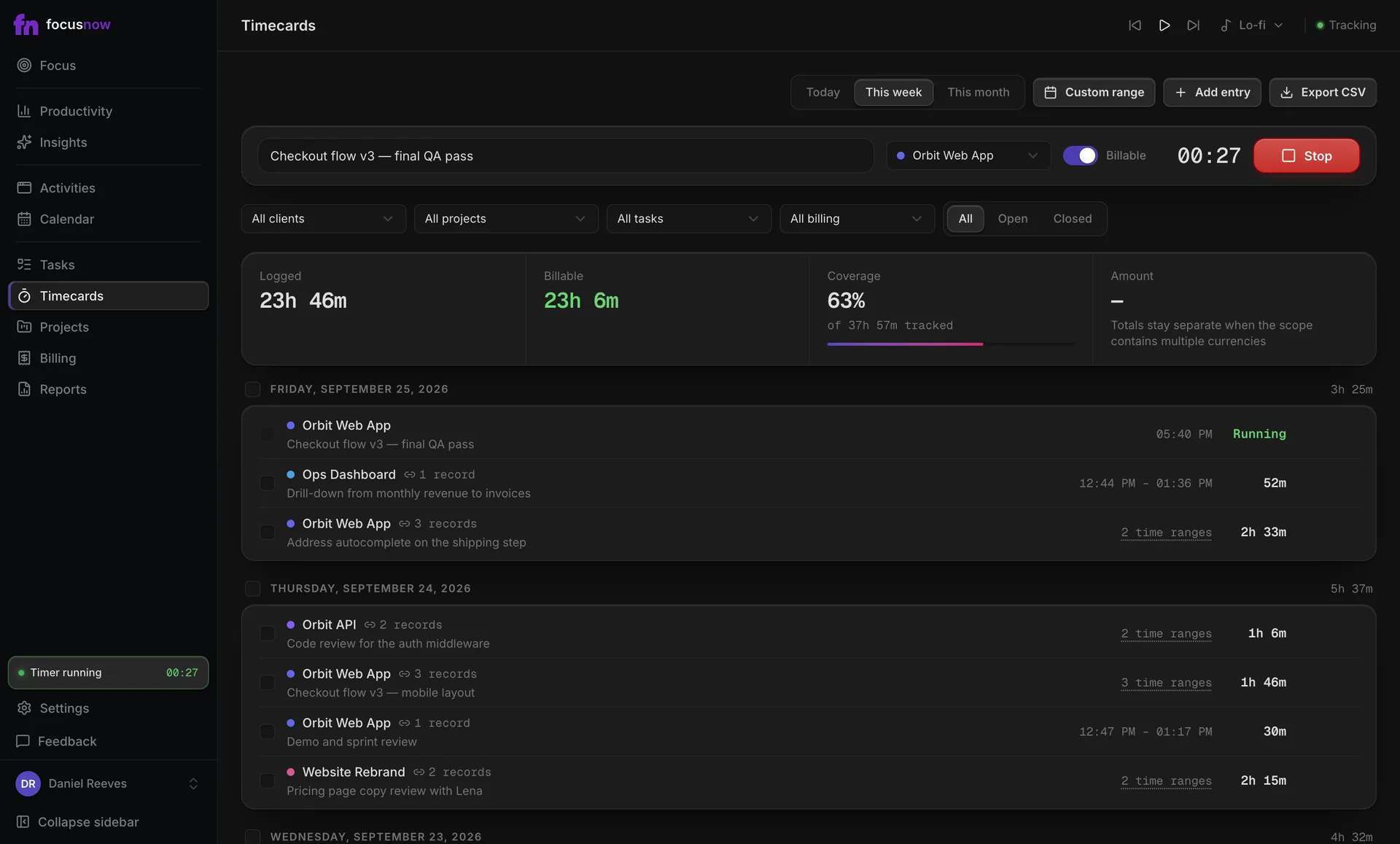
Task: Open Settings from the sidebar
Action: coord(108,708)
